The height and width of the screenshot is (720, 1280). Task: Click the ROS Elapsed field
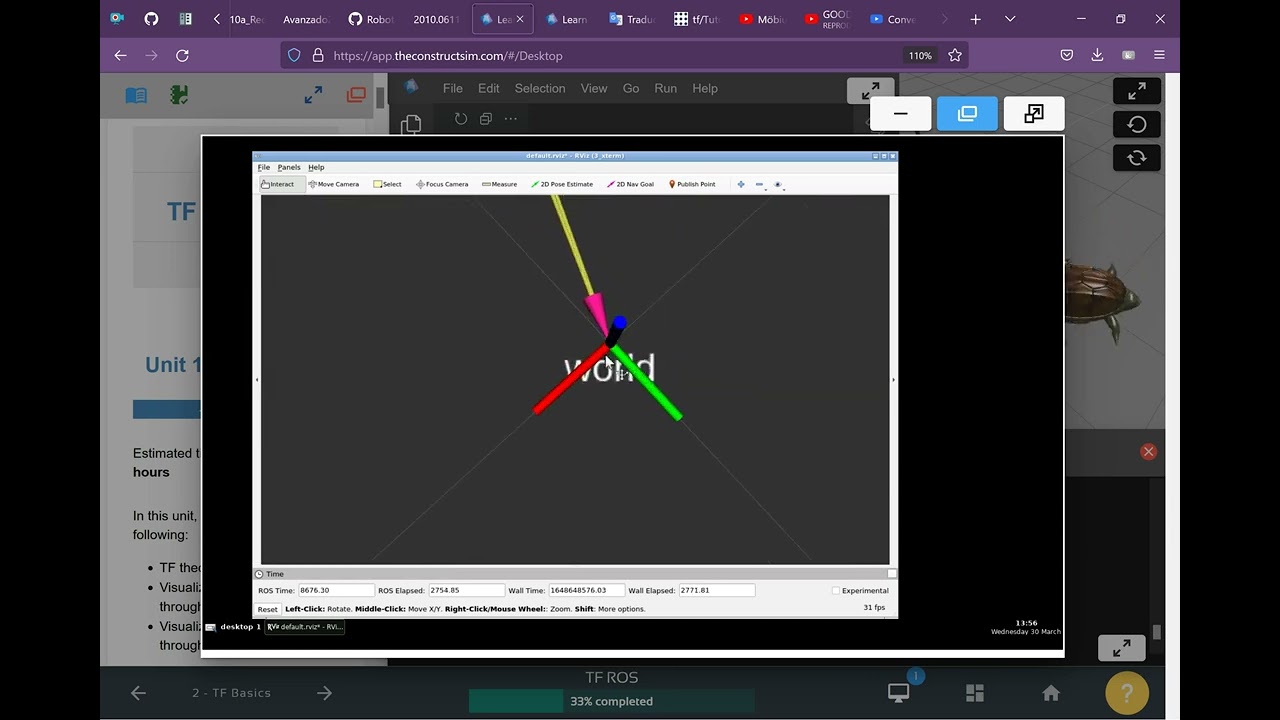coord(466,591)
